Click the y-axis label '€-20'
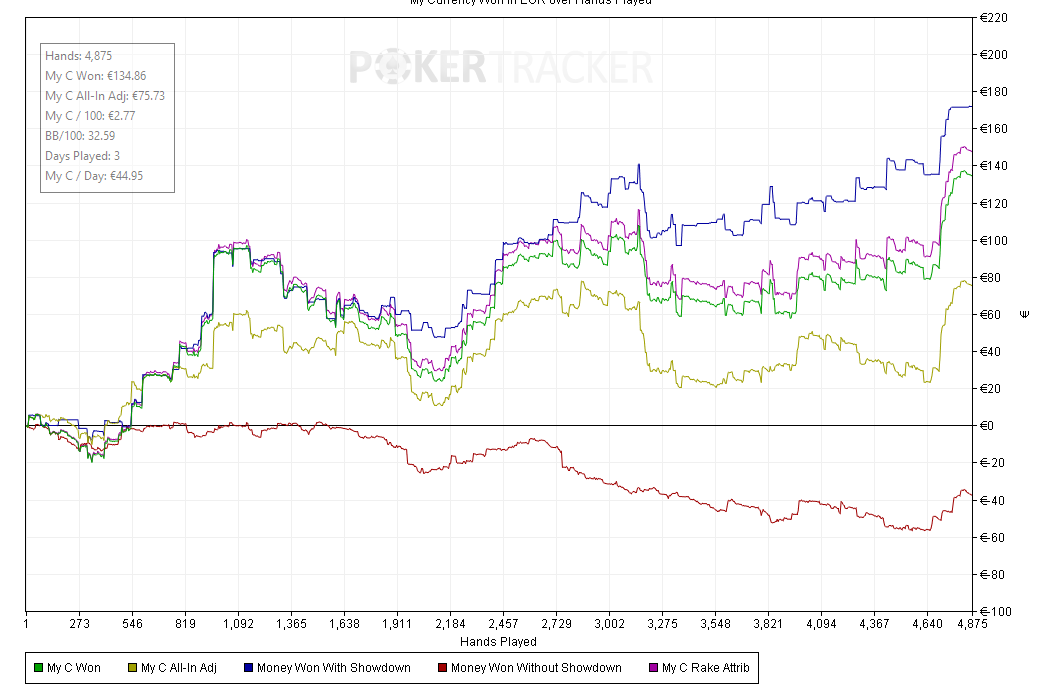The width and height of the screenshot is (1043, 694). point(992,463)
